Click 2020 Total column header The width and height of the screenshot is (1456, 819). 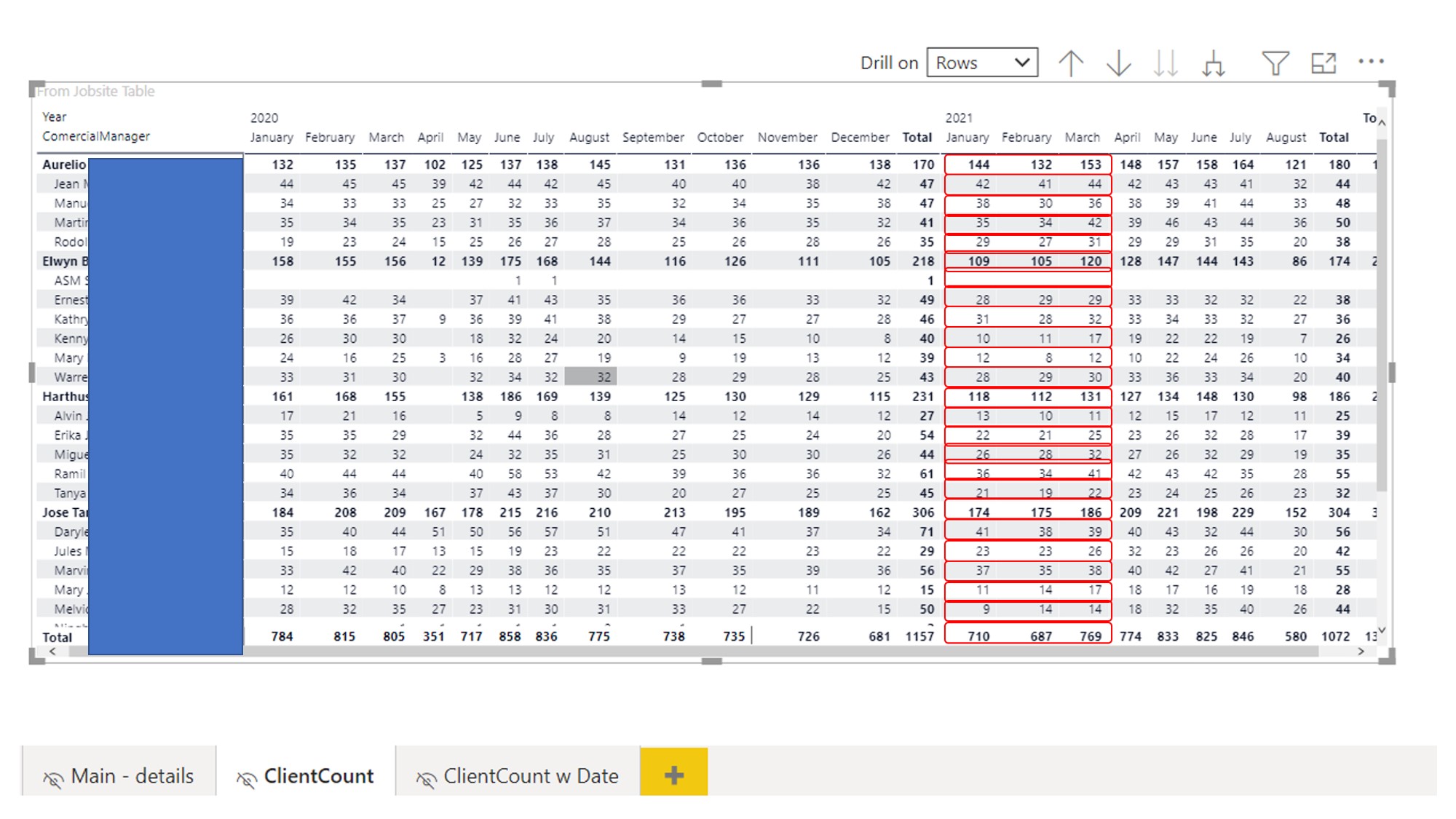[917, 137]
